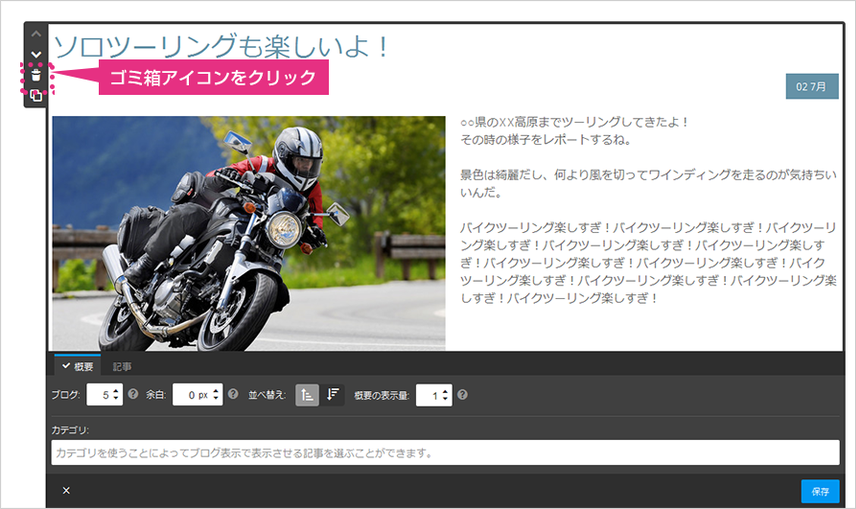Delete the block with the trash icon
Screen dimensions: 856x509
click(x=36, y=75)
